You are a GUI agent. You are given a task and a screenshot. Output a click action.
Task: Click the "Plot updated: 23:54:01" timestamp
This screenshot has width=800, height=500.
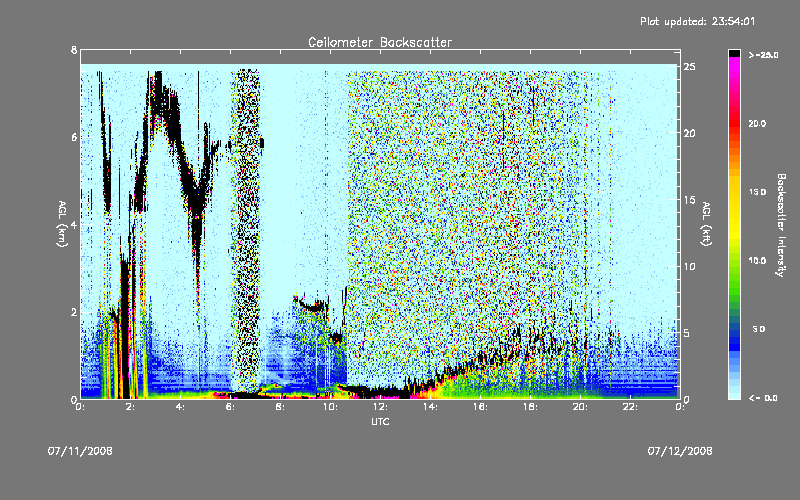(697, 21)
